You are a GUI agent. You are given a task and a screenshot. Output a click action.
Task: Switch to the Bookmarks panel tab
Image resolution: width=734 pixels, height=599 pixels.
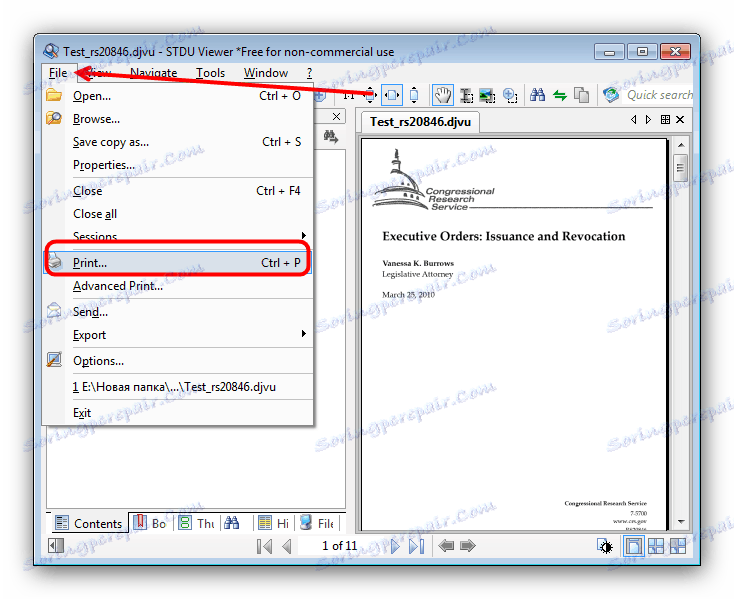pos(150,523)
